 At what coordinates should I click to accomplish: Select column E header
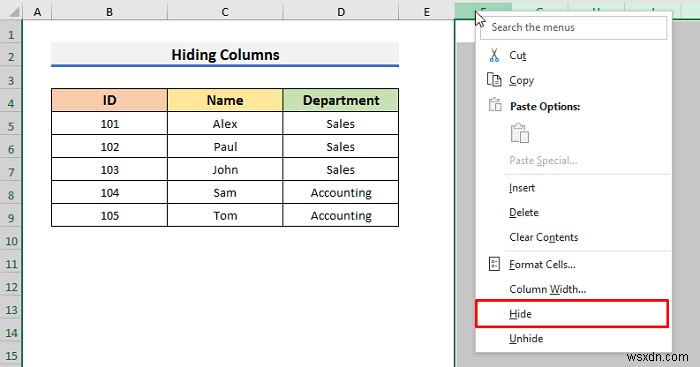427,12
